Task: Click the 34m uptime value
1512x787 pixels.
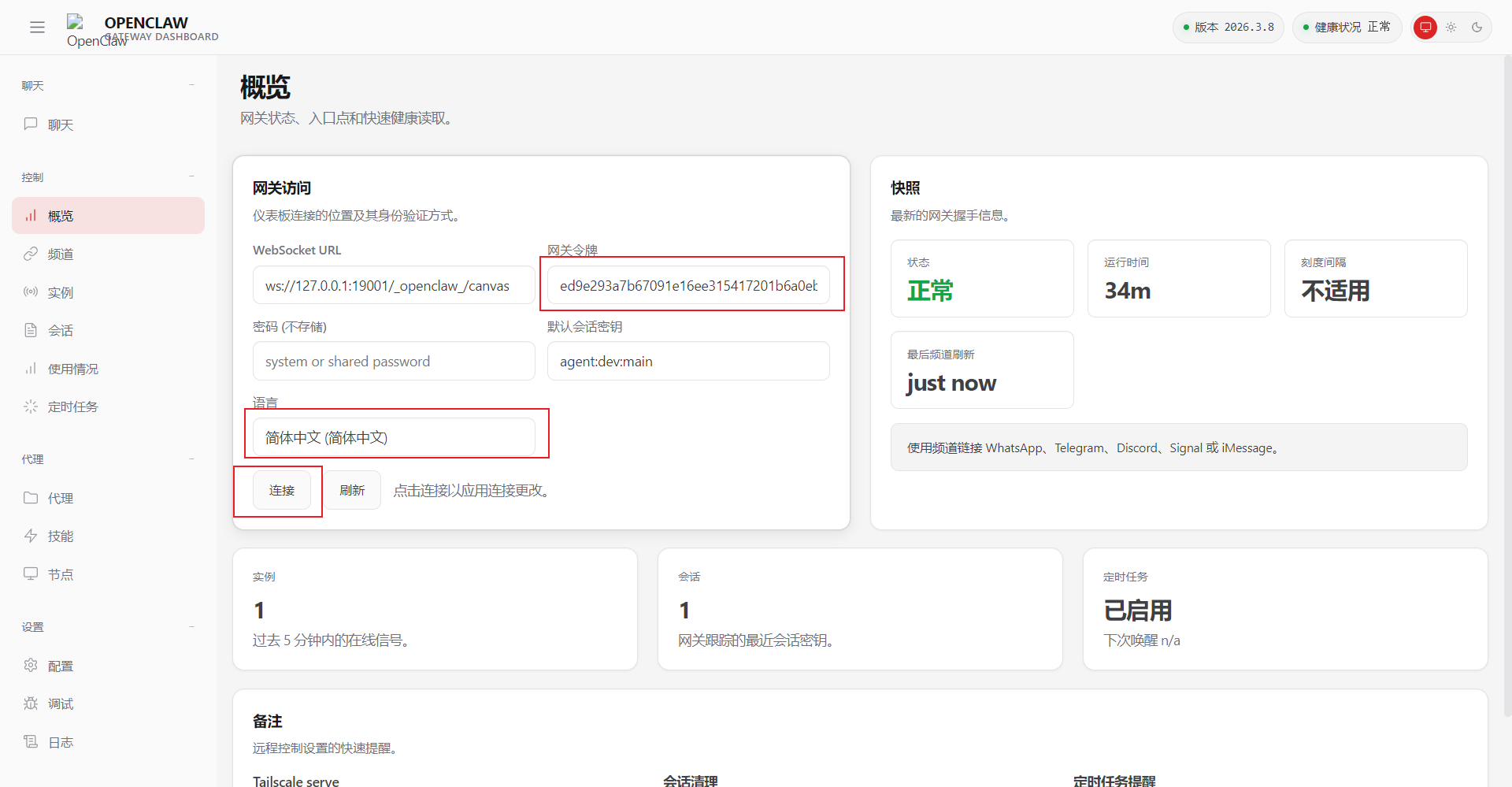Action: [x=1127, y=291]
